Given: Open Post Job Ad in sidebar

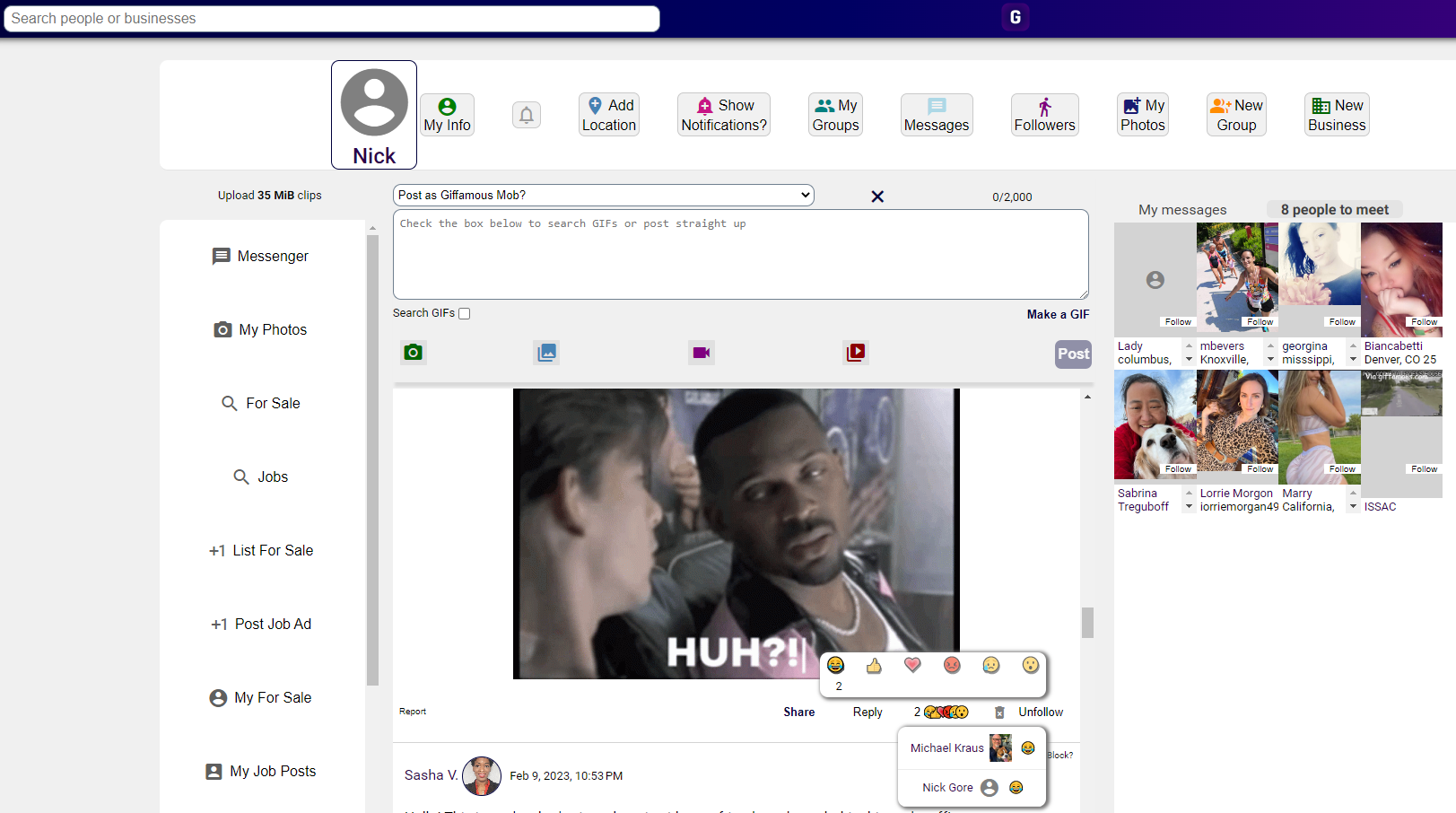Looking at the screenshot, I should 261,625.
